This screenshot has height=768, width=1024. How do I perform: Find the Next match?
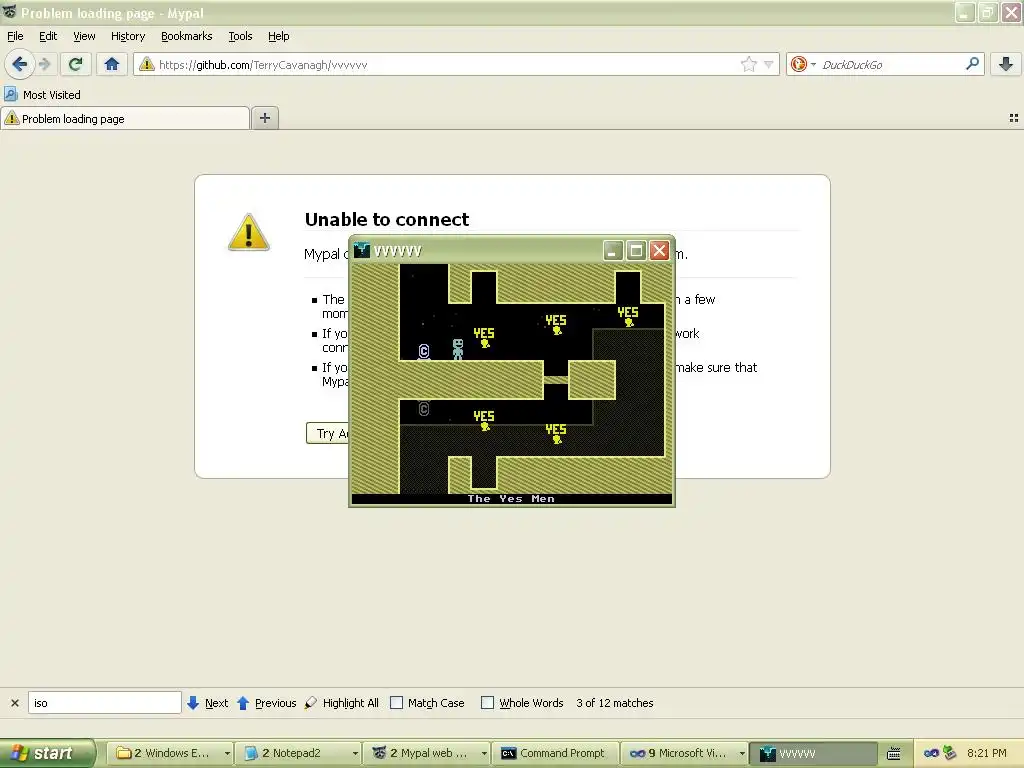tap(208, 703)
